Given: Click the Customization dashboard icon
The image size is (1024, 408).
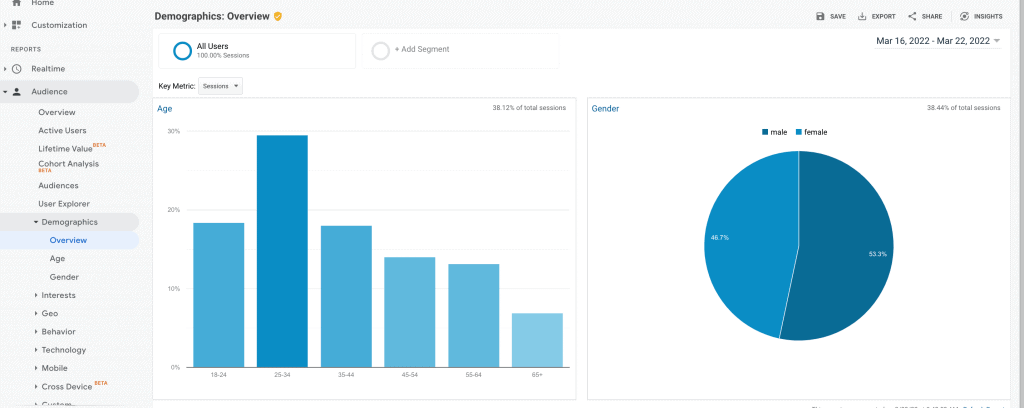Looking at the screenshot, I should [x=17, y=25].
